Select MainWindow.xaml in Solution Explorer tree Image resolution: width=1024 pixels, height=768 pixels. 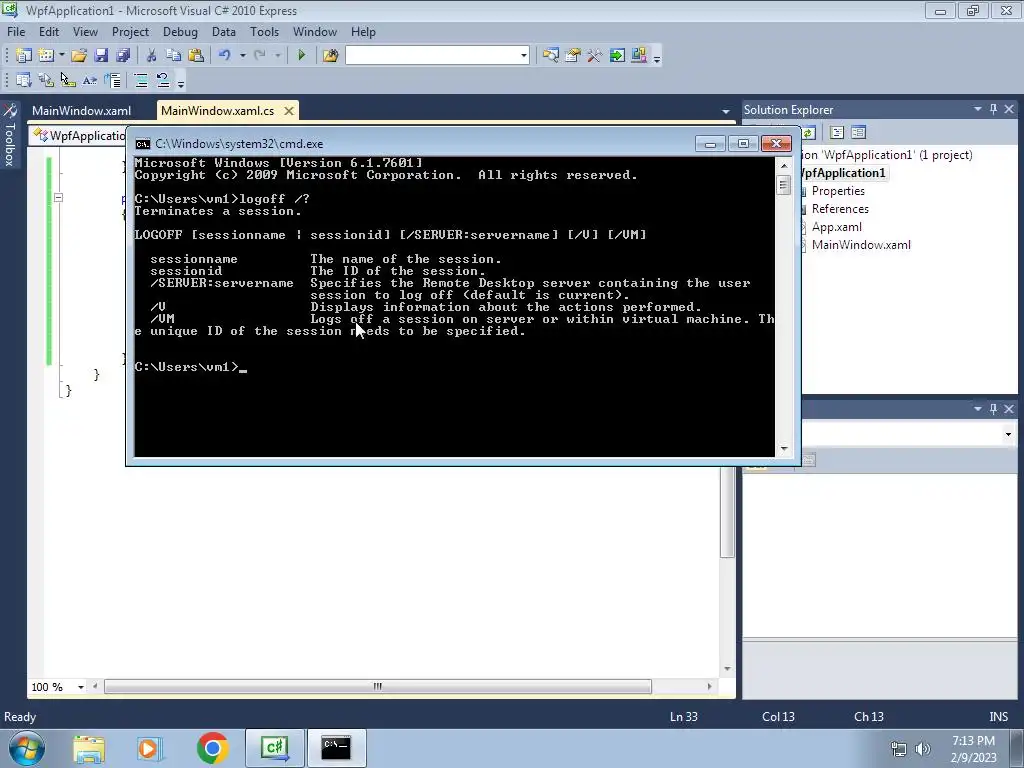[x=861, y=245]
